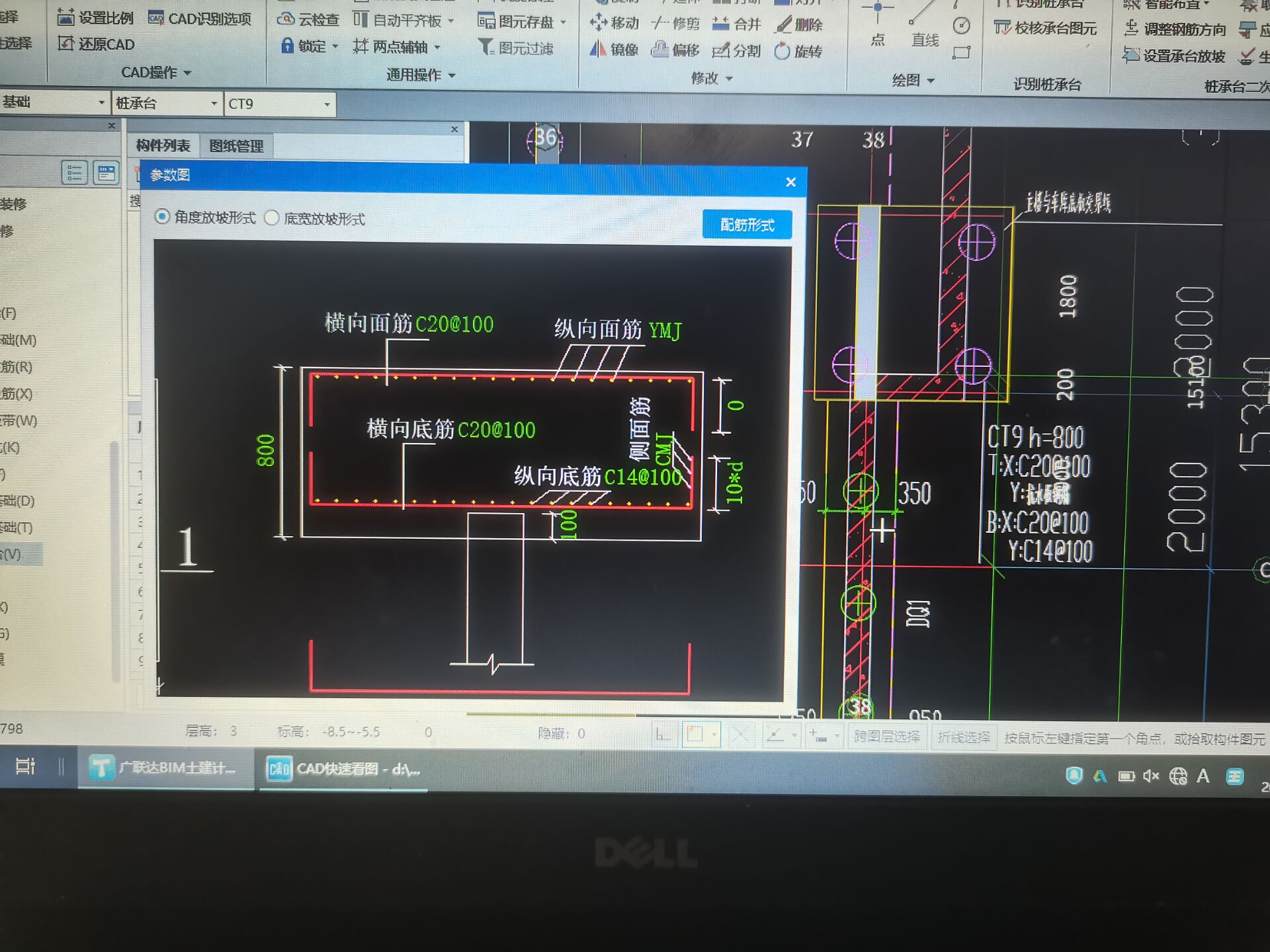Click 图元存盘 to save elements
The image size is (1270, 952).
(x=516, y=22)
